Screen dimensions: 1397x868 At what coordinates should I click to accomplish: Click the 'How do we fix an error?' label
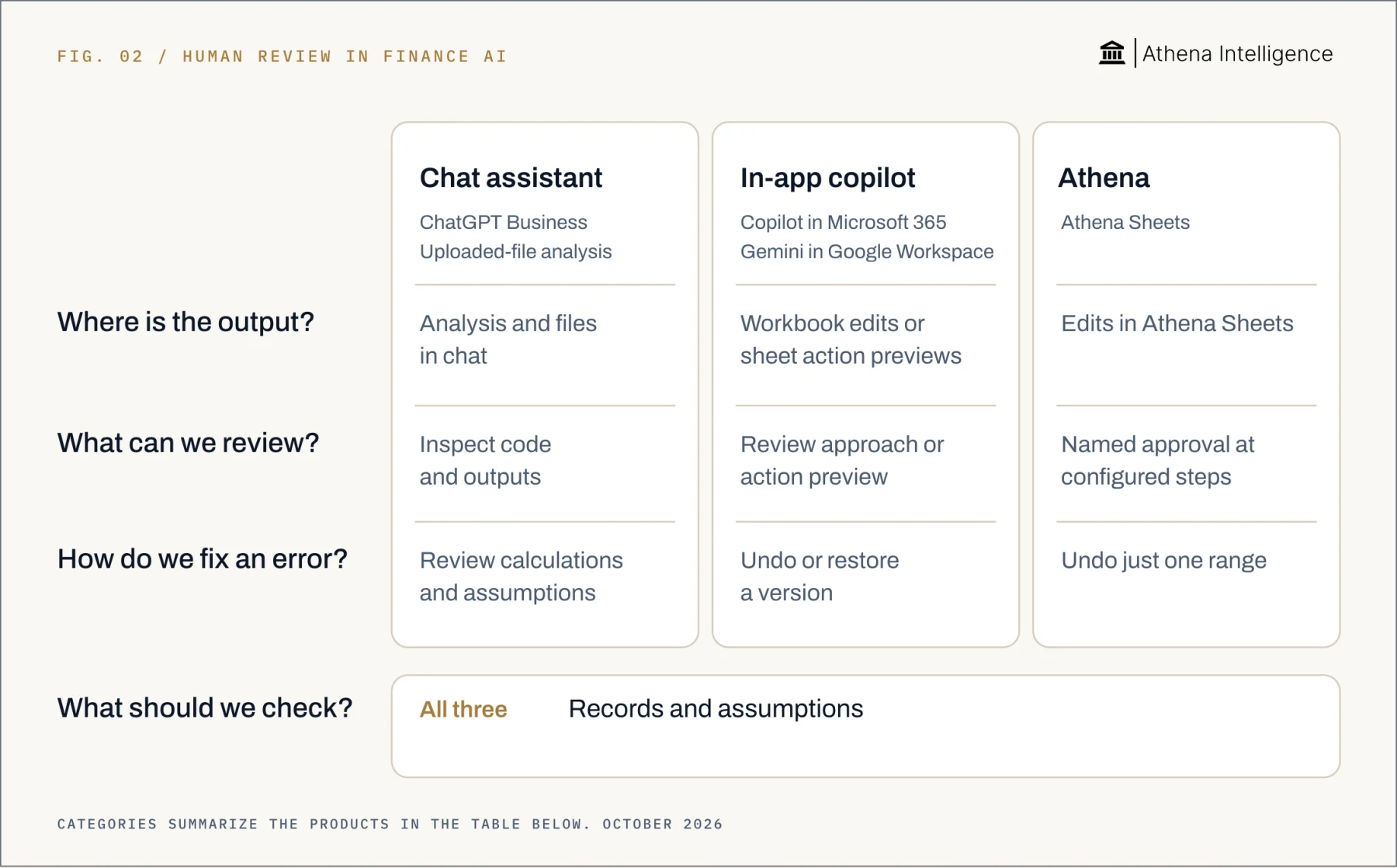202,558
